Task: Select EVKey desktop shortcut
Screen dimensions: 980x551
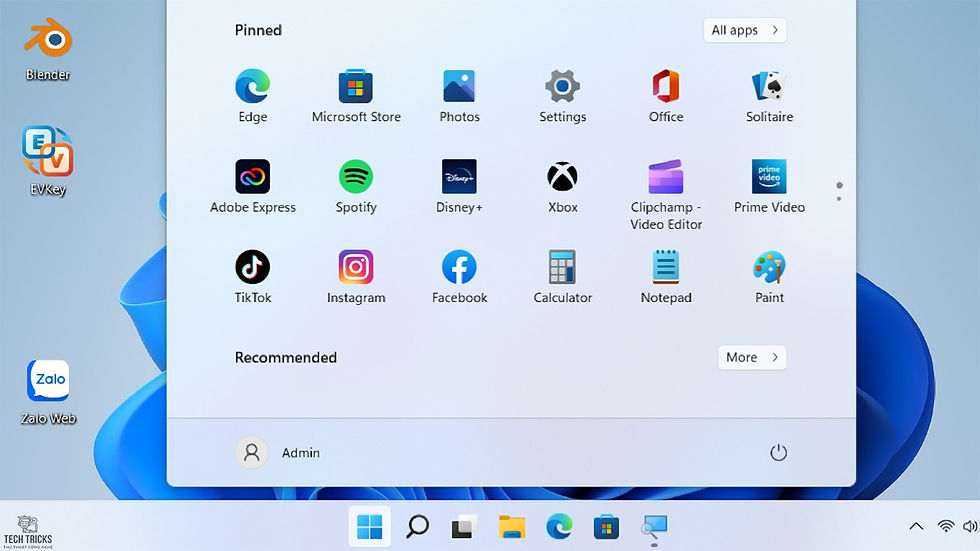Action: point(48,161)
